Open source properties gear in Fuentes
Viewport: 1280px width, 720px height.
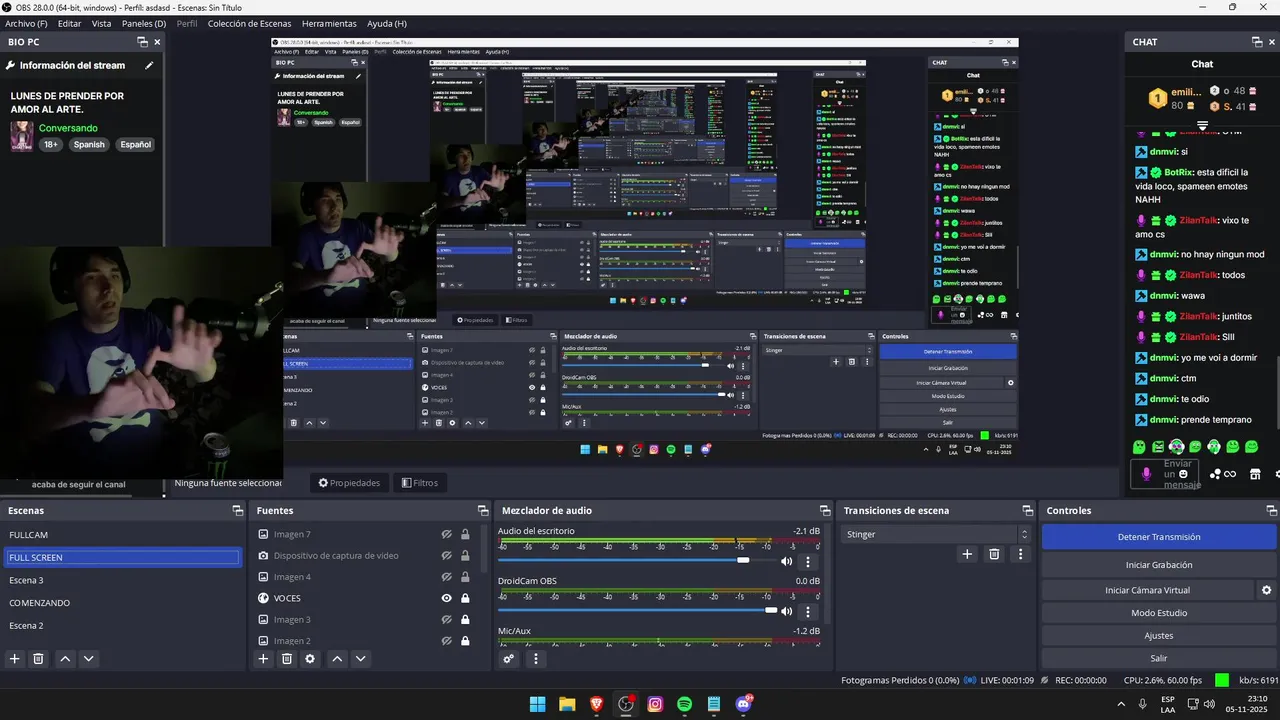(x=310, y=659)
